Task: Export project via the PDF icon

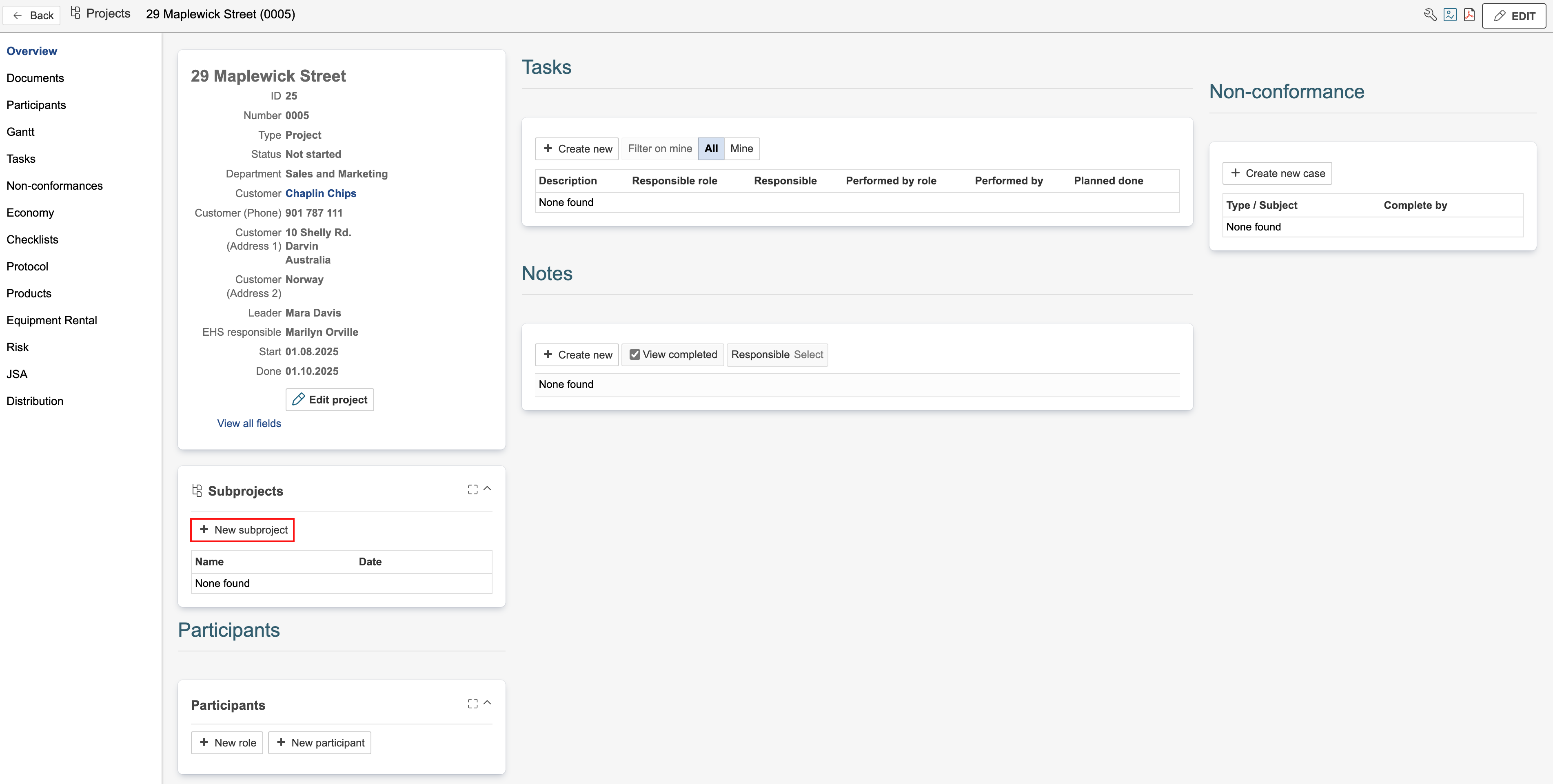Action: click(x=1469, y=15)
